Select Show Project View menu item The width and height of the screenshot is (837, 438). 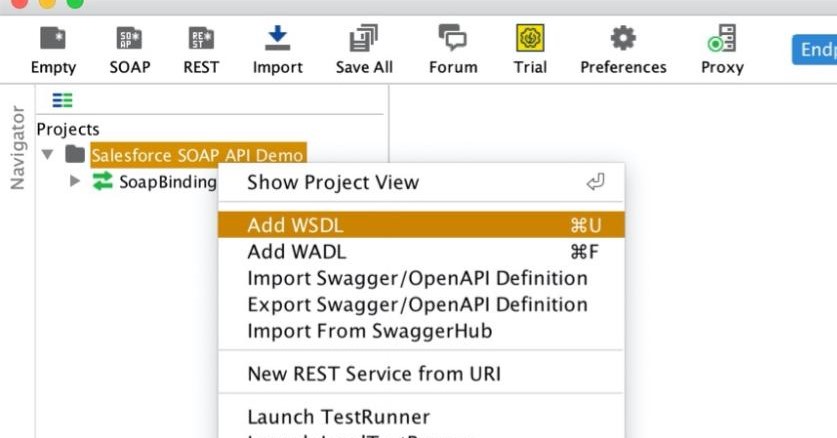point(333,182)
